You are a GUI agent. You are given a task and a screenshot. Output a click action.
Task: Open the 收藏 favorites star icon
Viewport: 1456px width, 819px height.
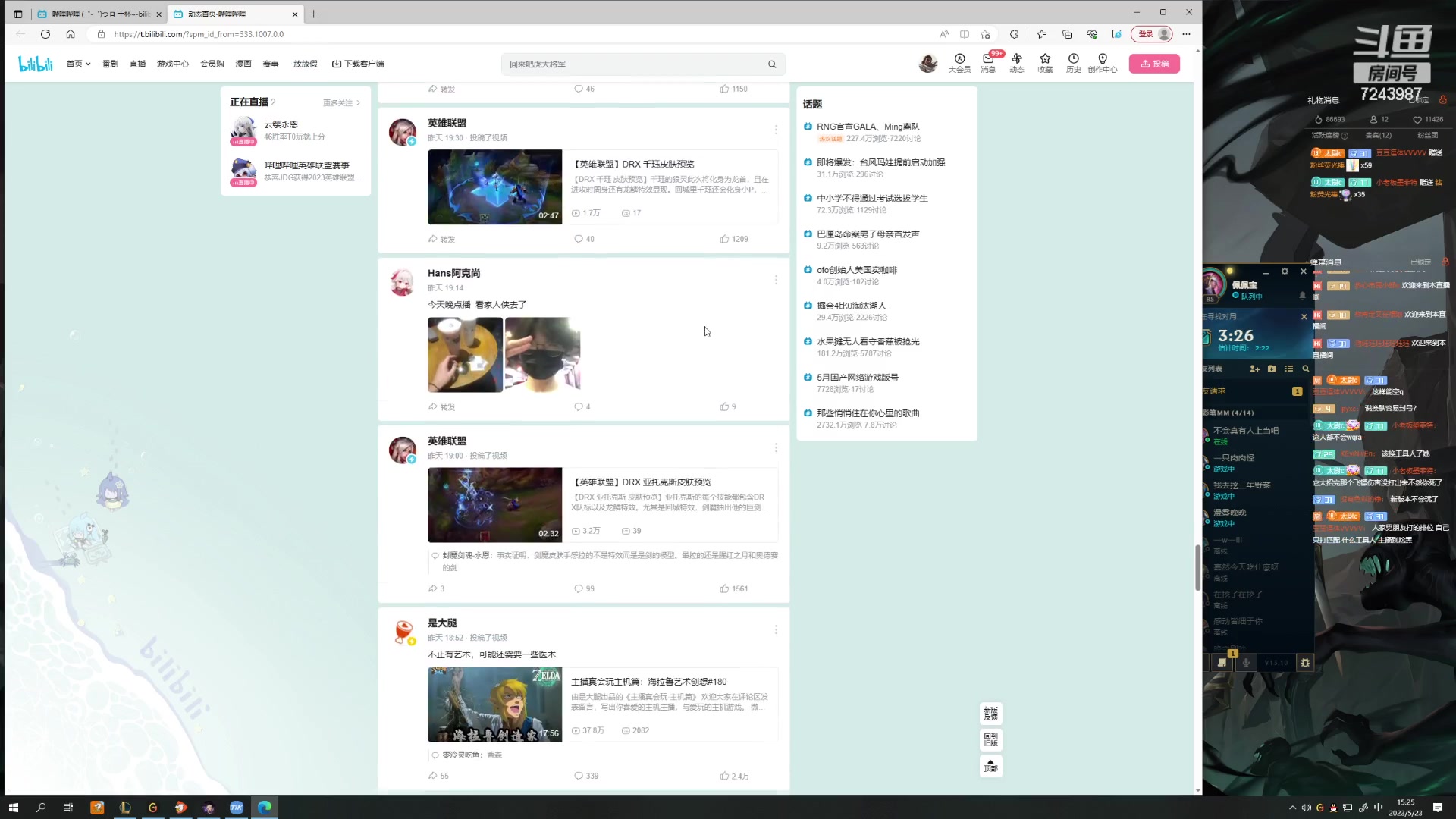tap(1045, 64)
